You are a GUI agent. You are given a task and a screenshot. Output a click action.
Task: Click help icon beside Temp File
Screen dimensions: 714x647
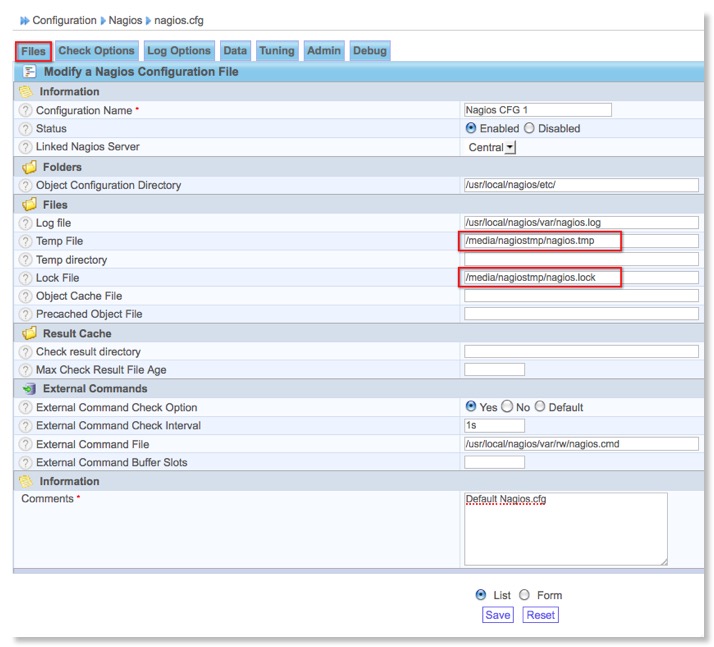coord(25,241)
